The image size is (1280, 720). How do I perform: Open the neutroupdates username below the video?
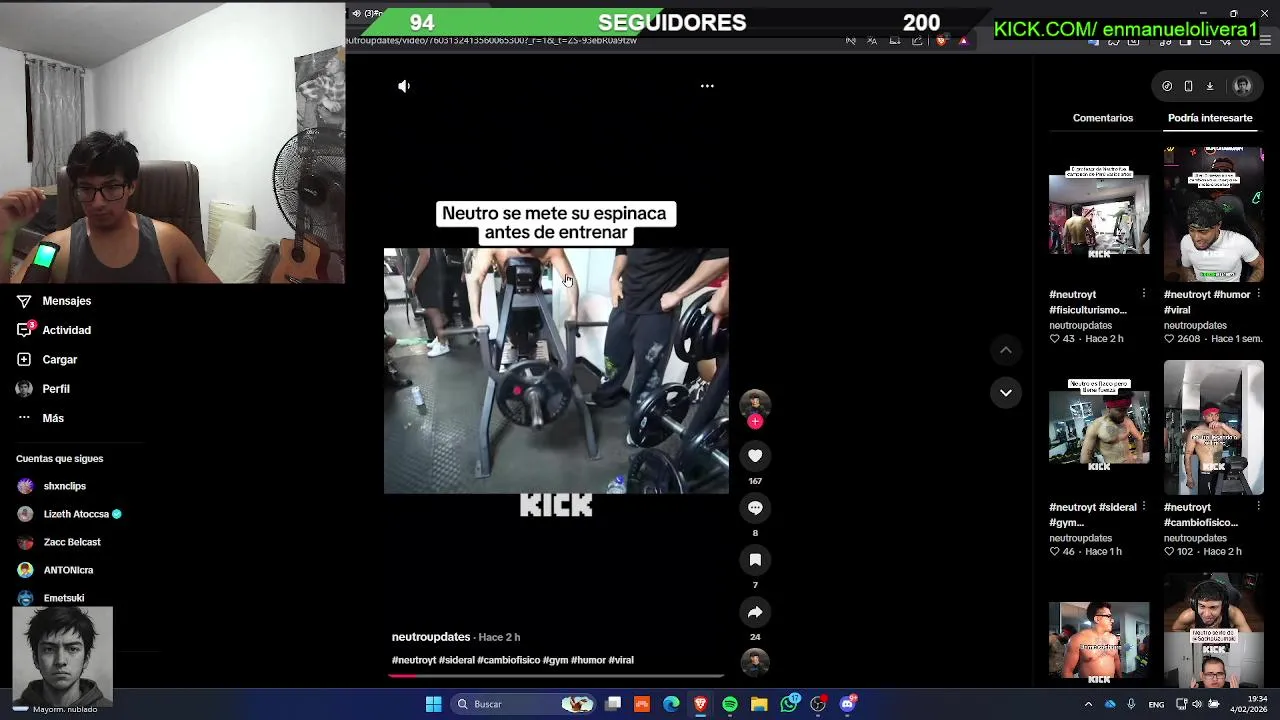pos(431,637)
